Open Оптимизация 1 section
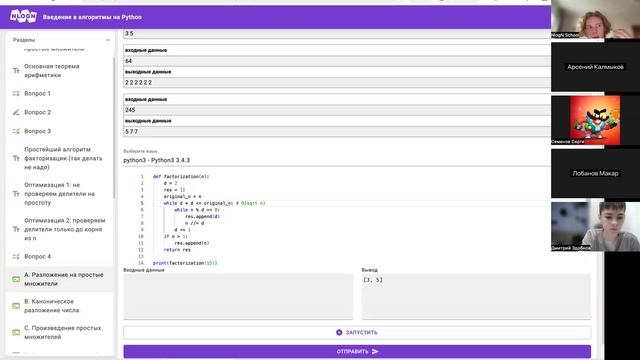Screen dimensions: 640x360 (x=60, y=194)
